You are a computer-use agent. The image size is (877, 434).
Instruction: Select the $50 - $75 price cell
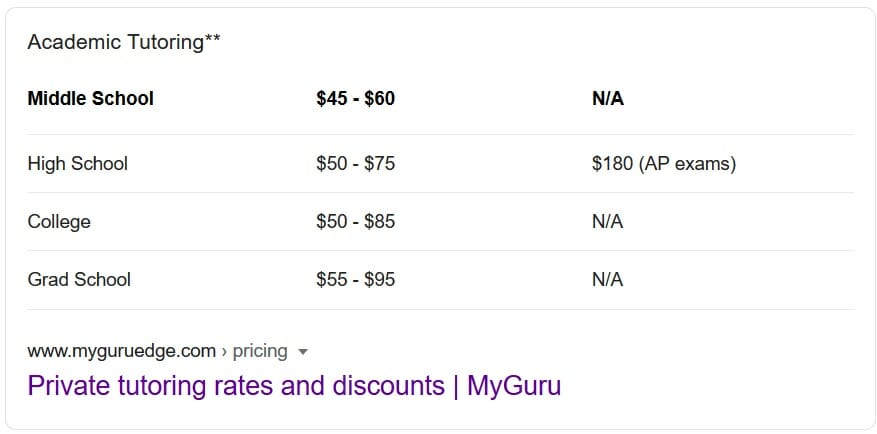click(x=356, y=164)
